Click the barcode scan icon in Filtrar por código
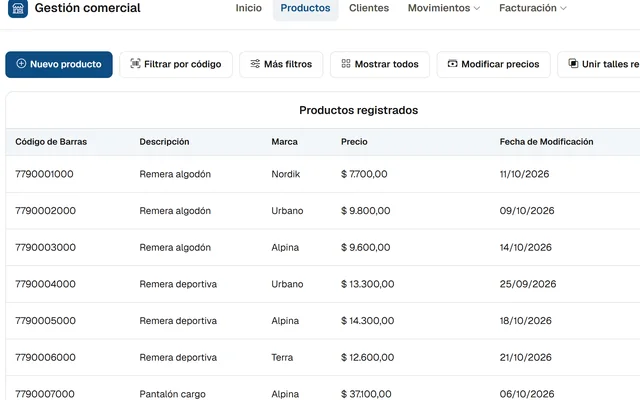640x400 pixels. click(x=135, y=64)
